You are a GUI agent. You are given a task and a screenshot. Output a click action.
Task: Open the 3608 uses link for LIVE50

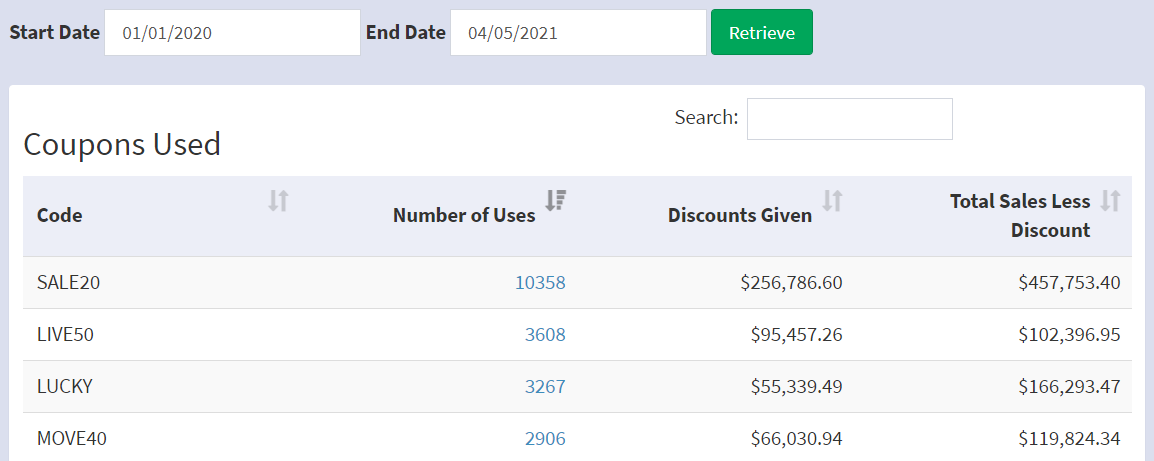point(545,335)
